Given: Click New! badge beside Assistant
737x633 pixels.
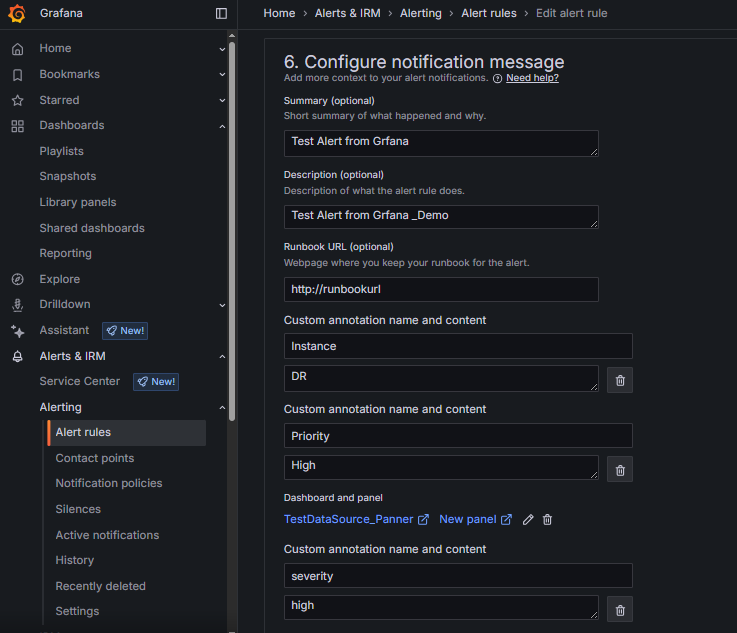Looking at the screenshot, I should pos(125,331).
